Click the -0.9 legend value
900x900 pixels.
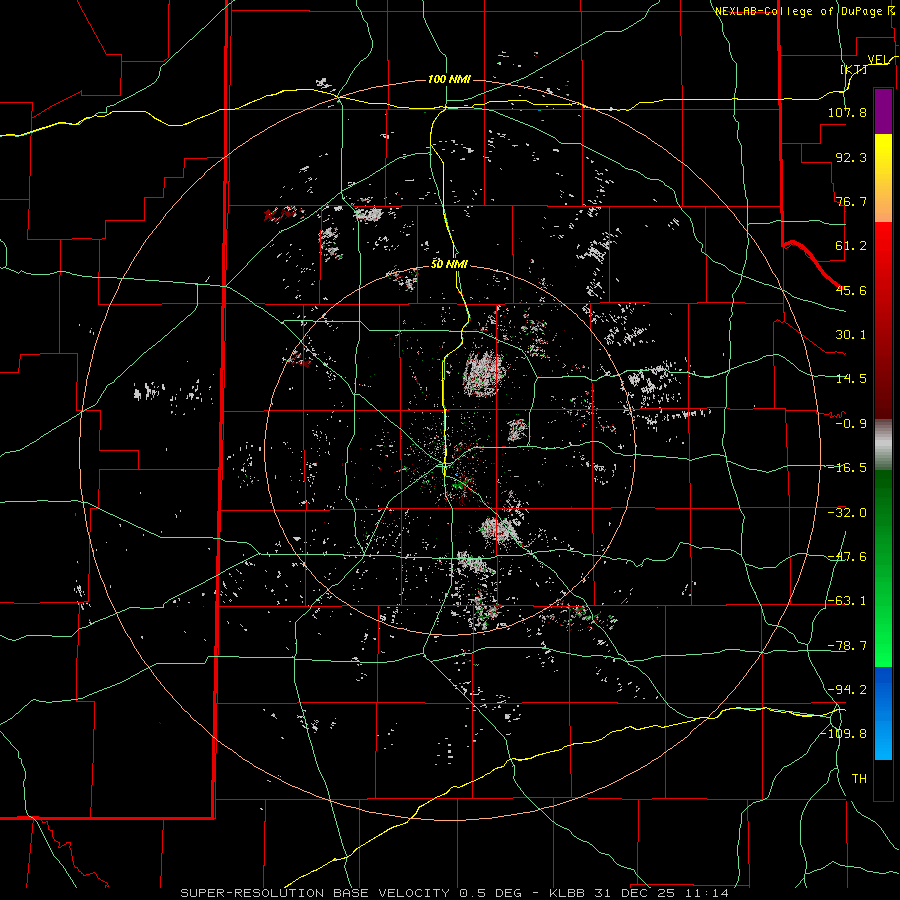click(851, 424)
